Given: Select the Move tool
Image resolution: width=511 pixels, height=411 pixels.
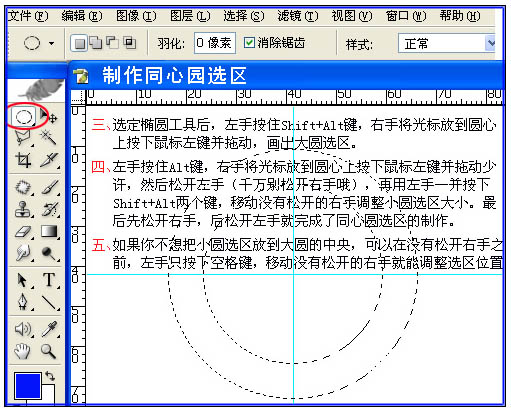Looking at the screenshot, I should (49, 116).
